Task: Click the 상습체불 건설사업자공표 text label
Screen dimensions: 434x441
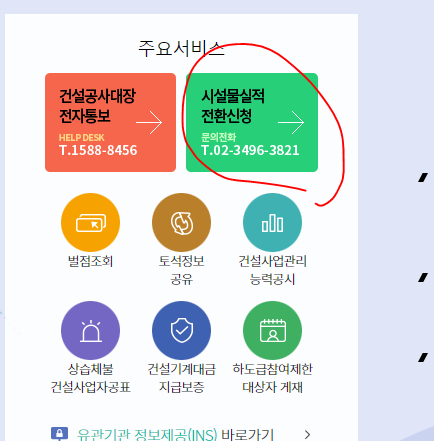Action: 90,378
